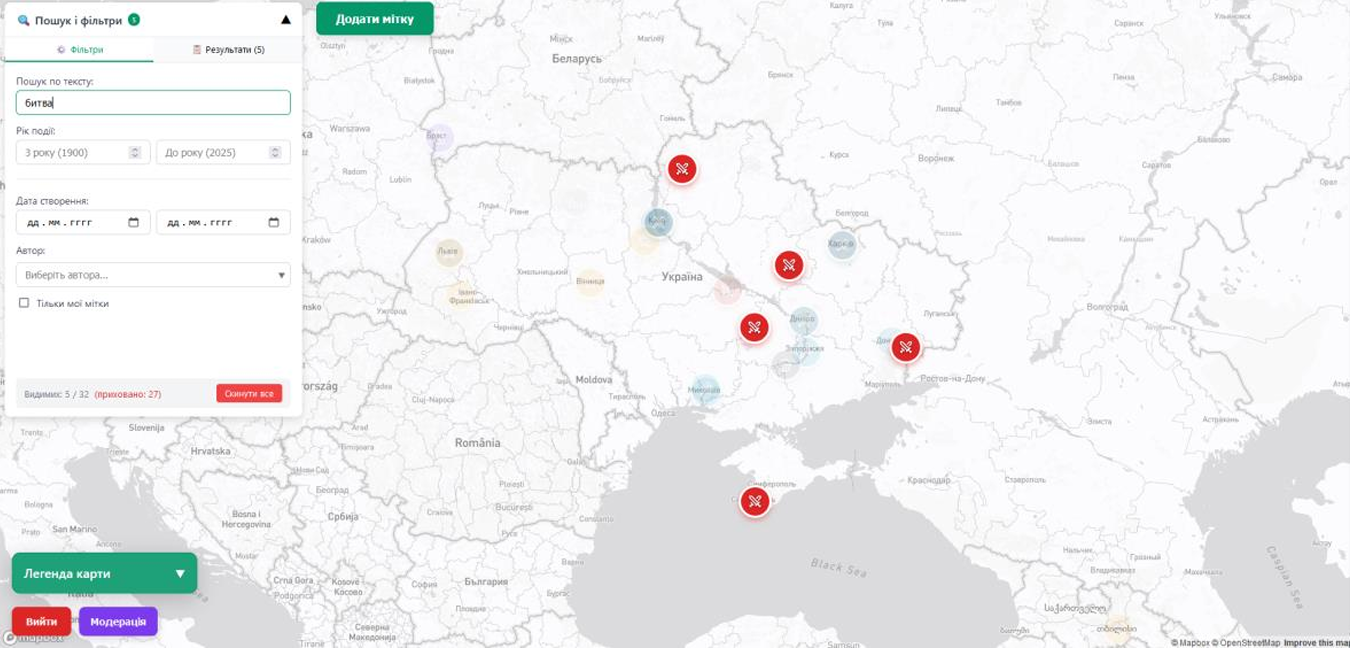
Task: Click the battle marker west of Kharkiv
Action: click(x=788, y=265)
